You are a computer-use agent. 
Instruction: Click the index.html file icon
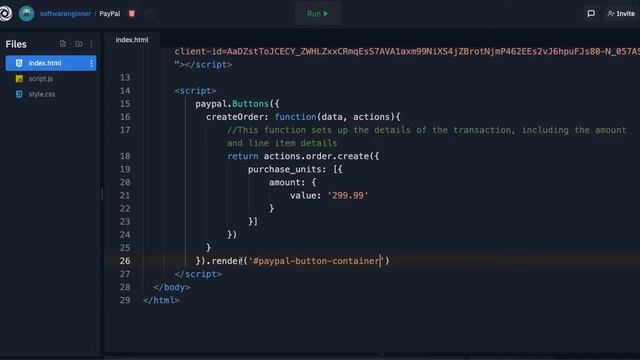point(19,63)
